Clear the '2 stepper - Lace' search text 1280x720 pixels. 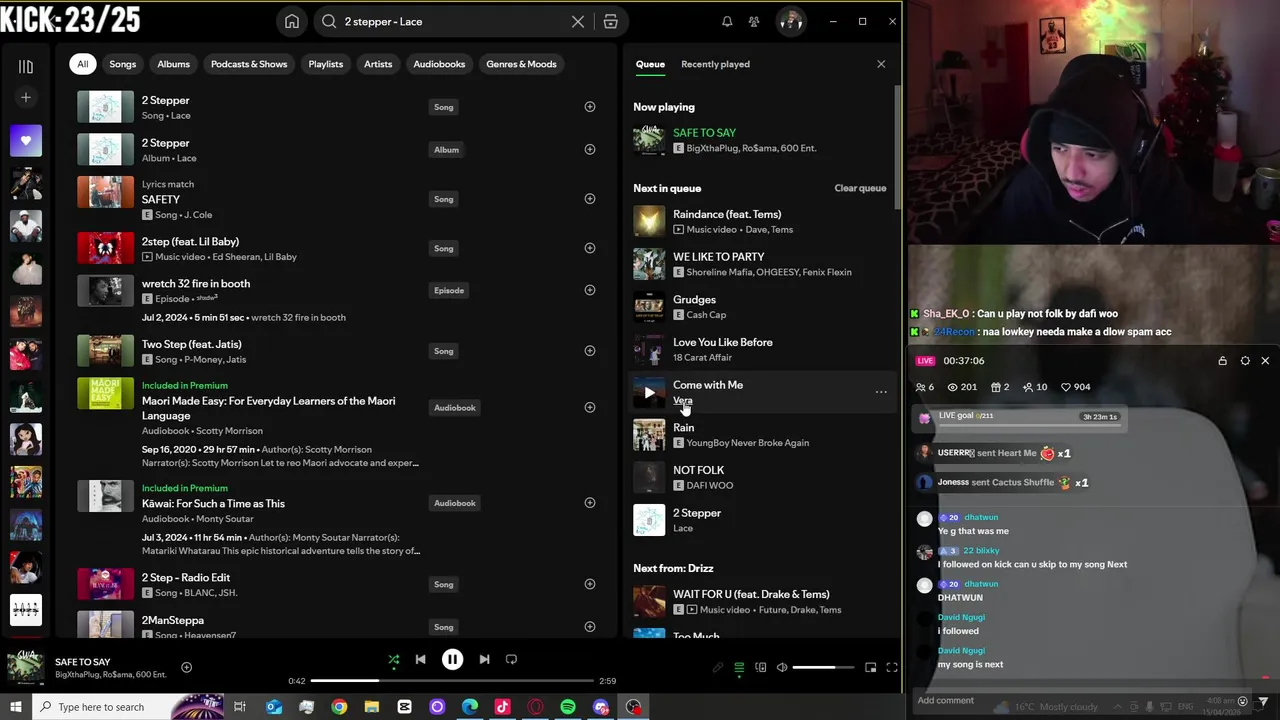(578, 21)
